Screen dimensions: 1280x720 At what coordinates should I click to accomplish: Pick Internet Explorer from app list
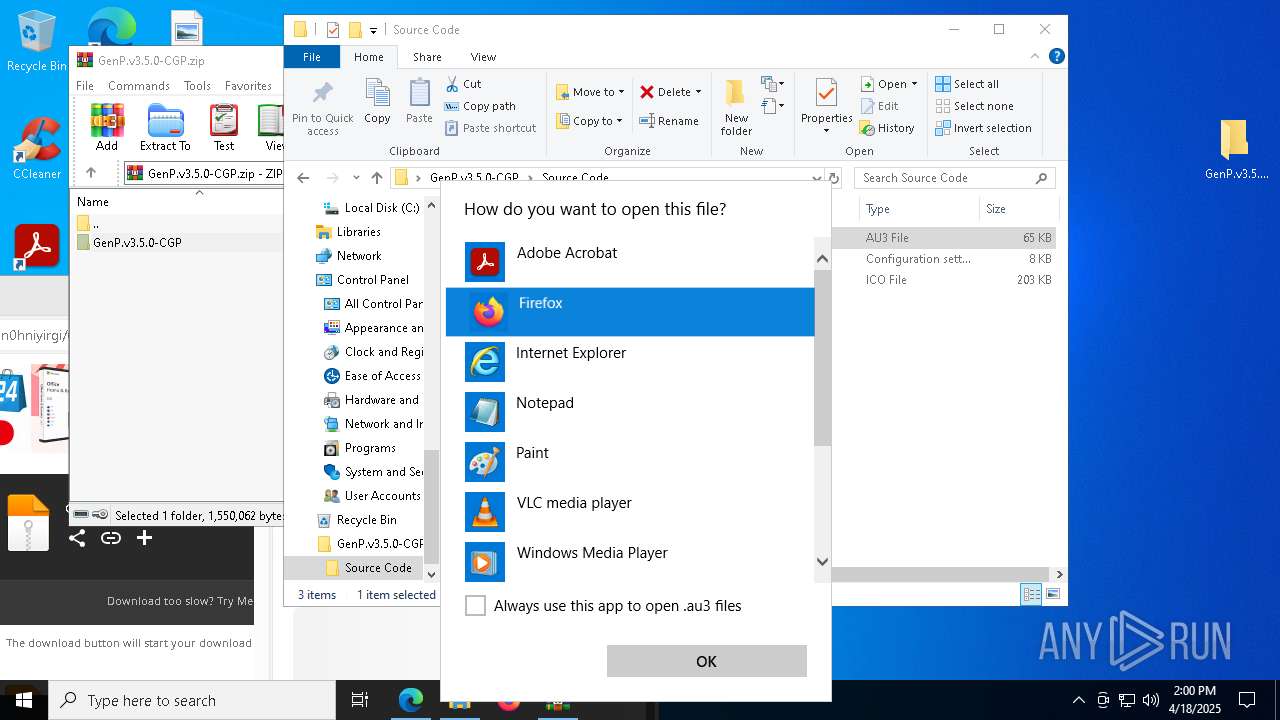(x=630, y=362)
